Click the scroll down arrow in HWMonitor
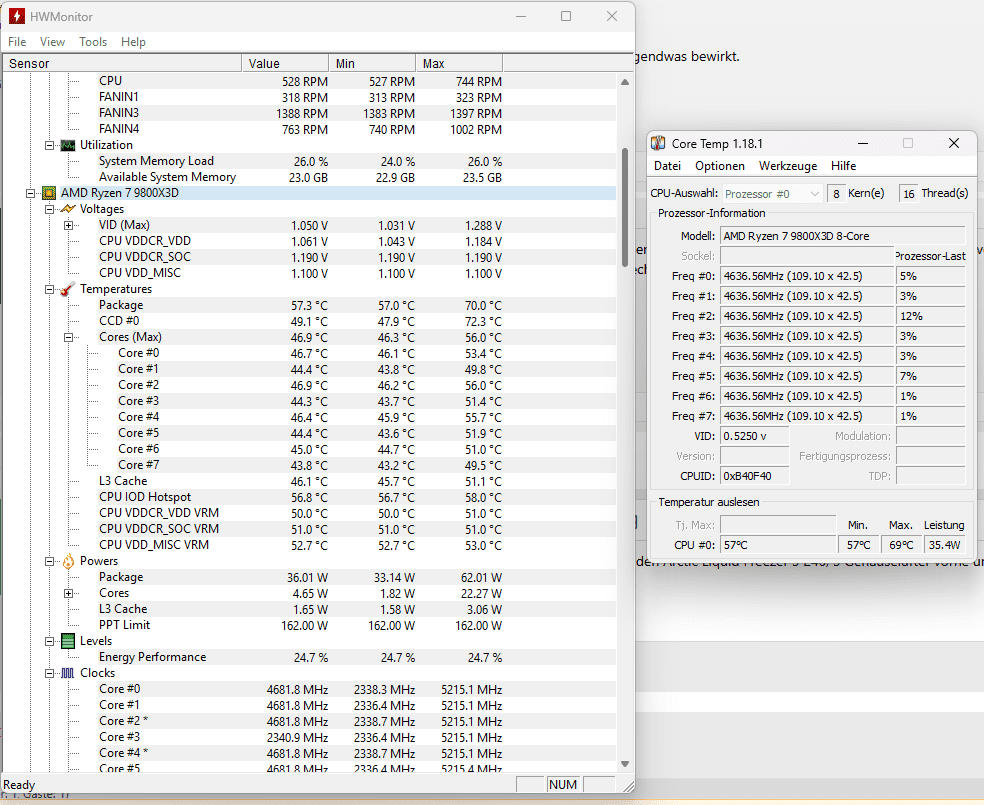The height and width of the screenshot is (805, 984). (x=624, y=764)
